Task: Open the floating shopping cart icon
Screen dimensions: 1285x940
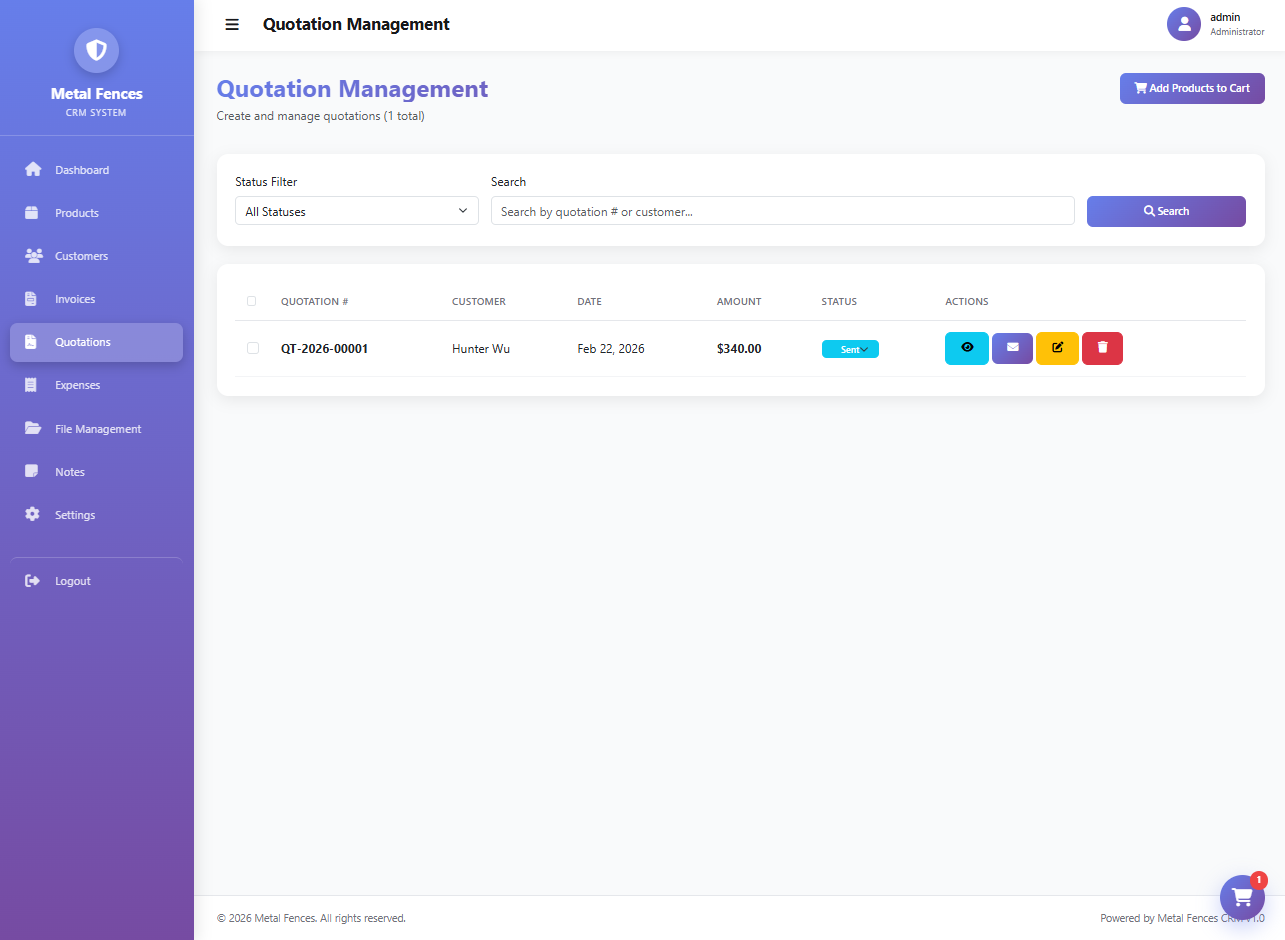Action: [x=1242, y=897]
